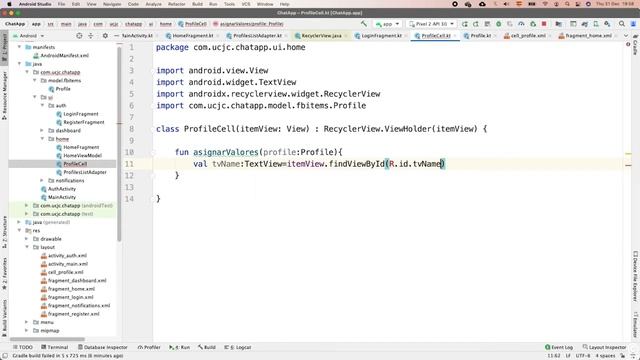Open the Navigate menu
Viewport: 640px width, 360px height.
click(112, 4)
